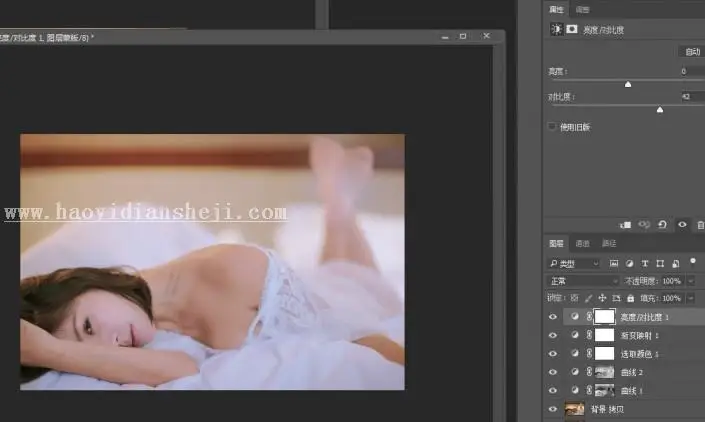
Task: Lock transparent pixels icon
Action: (574, 298)
